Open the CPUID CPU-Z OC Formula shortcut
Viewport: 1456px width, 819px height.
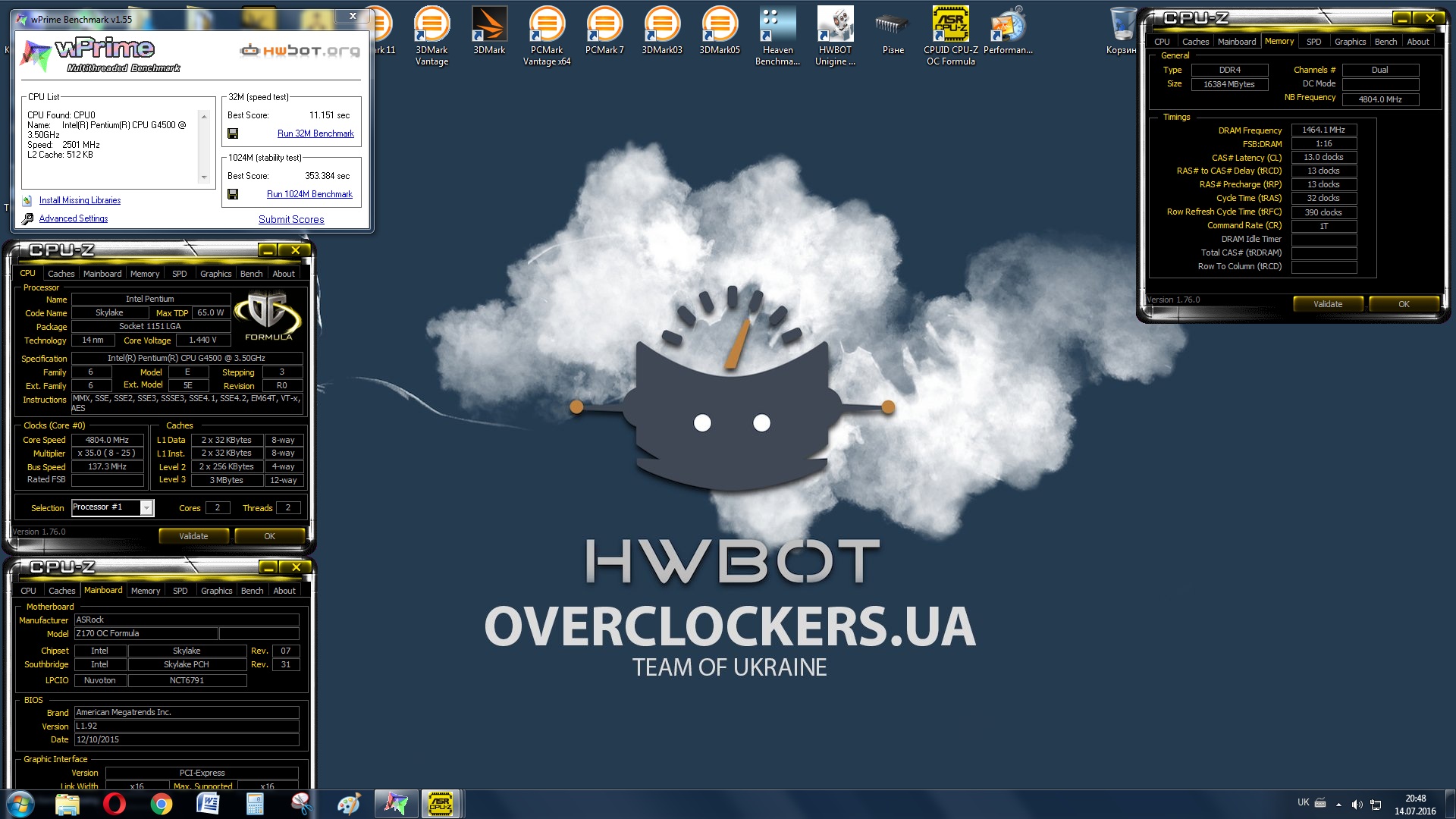950,36
